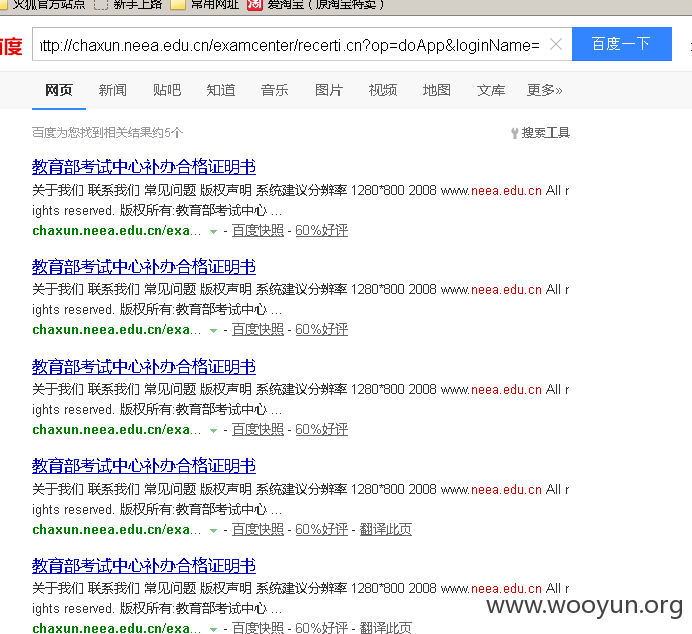
Task: Open the 新手上路 bookmark
Action: tap(138, 4)
